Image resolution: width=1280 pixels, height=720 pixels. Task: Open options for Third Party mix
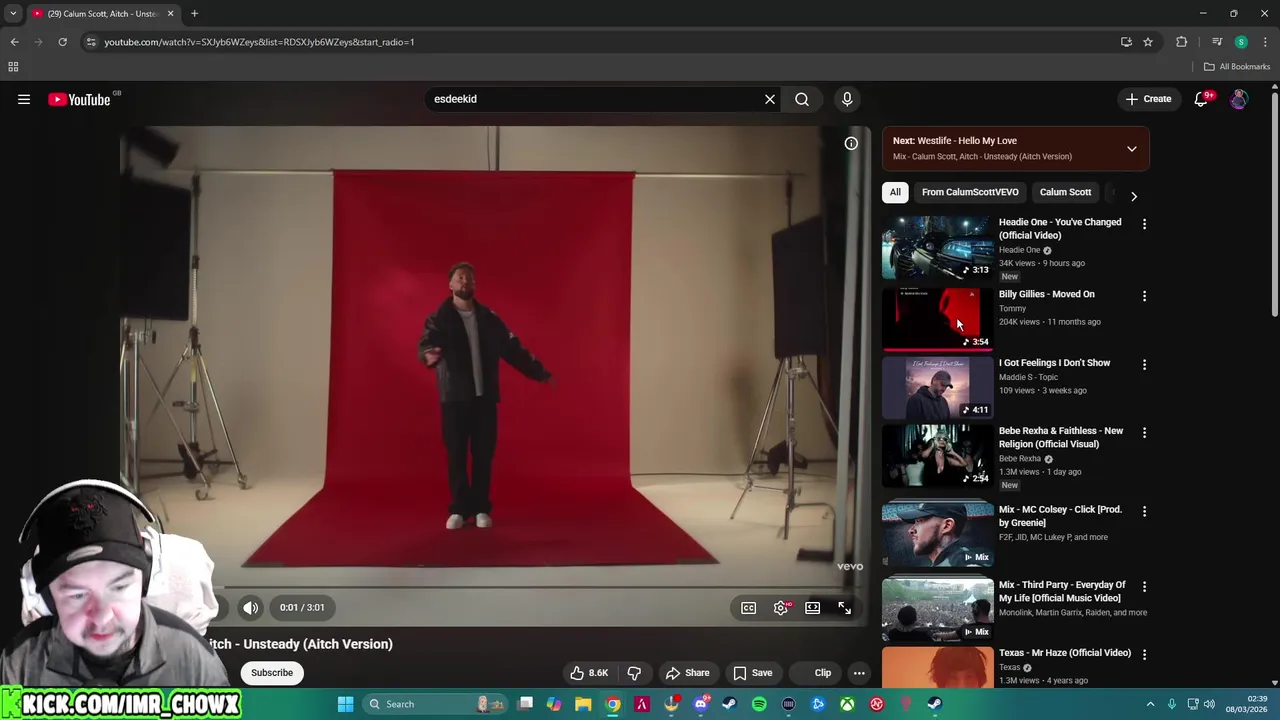[1144, 586]
